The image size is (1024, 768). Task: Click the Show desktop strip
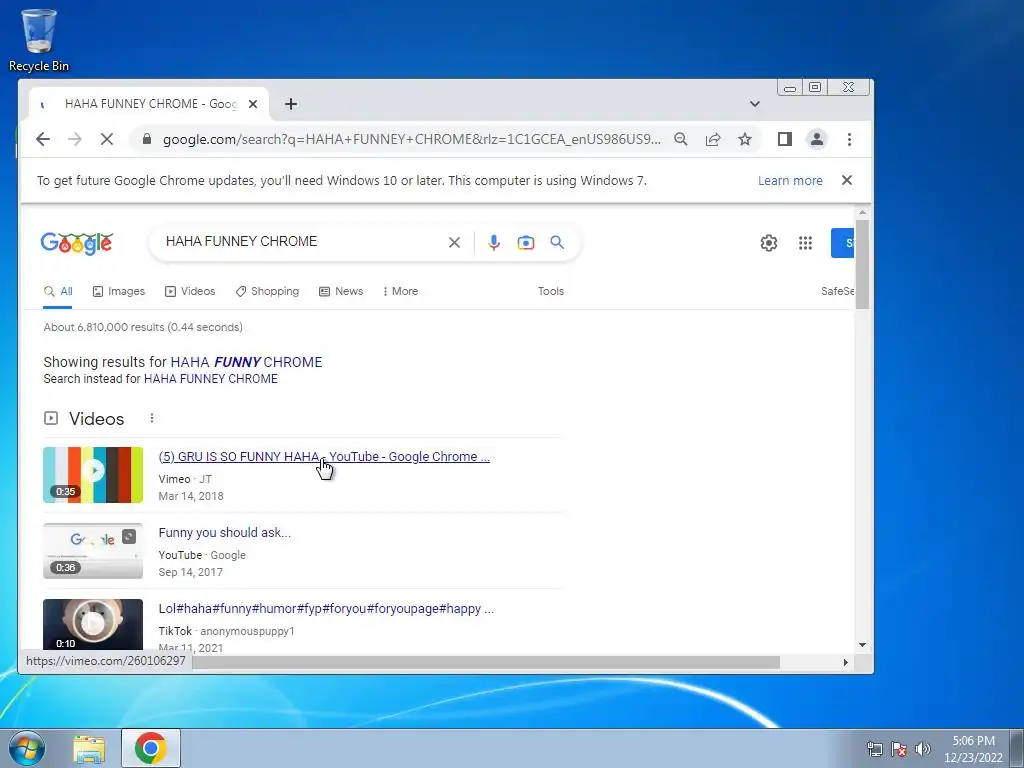tap(1017, 748)
